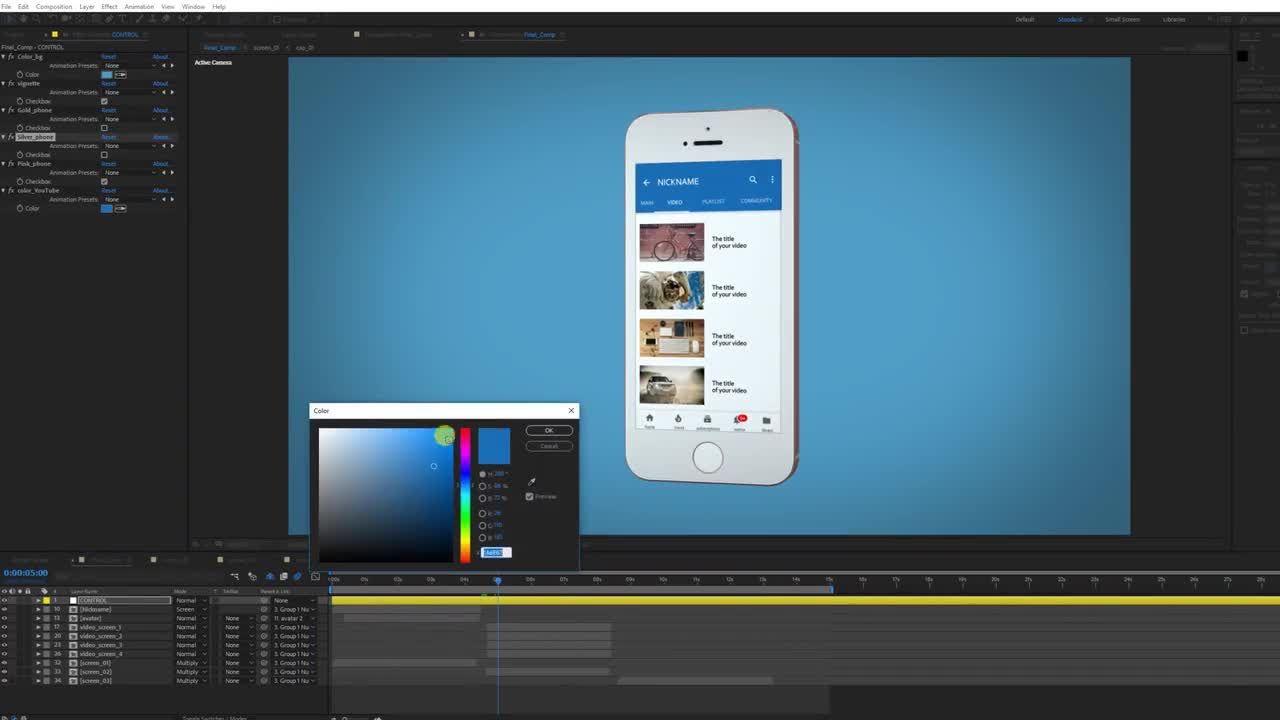Click the Silver_phone Checkbox stopwatch icon
The height and width of the screenshot is (720, 1280).
tap(20, 155)
